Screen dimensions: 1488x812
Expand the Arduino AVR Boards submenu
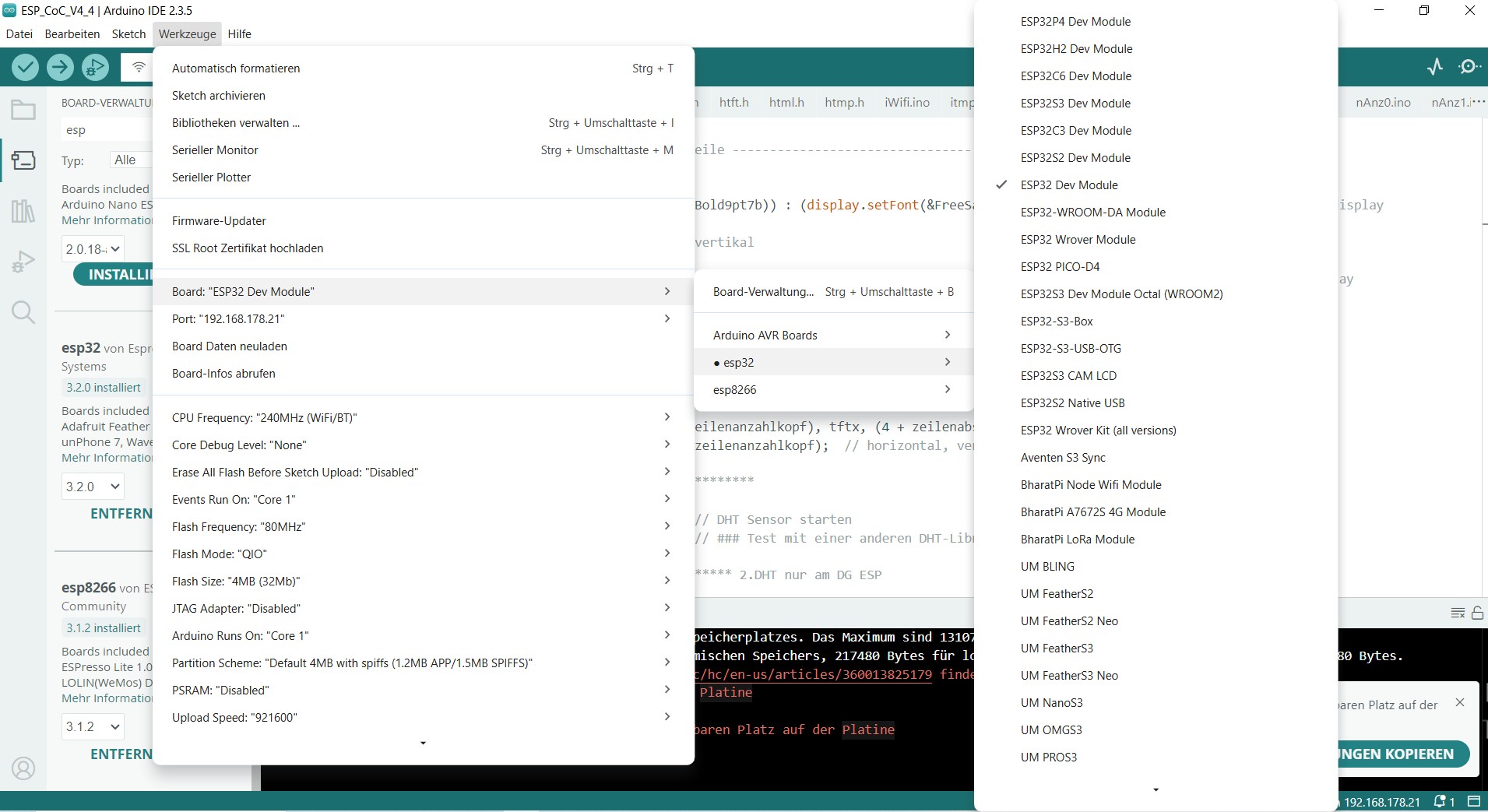pos(833,336)
